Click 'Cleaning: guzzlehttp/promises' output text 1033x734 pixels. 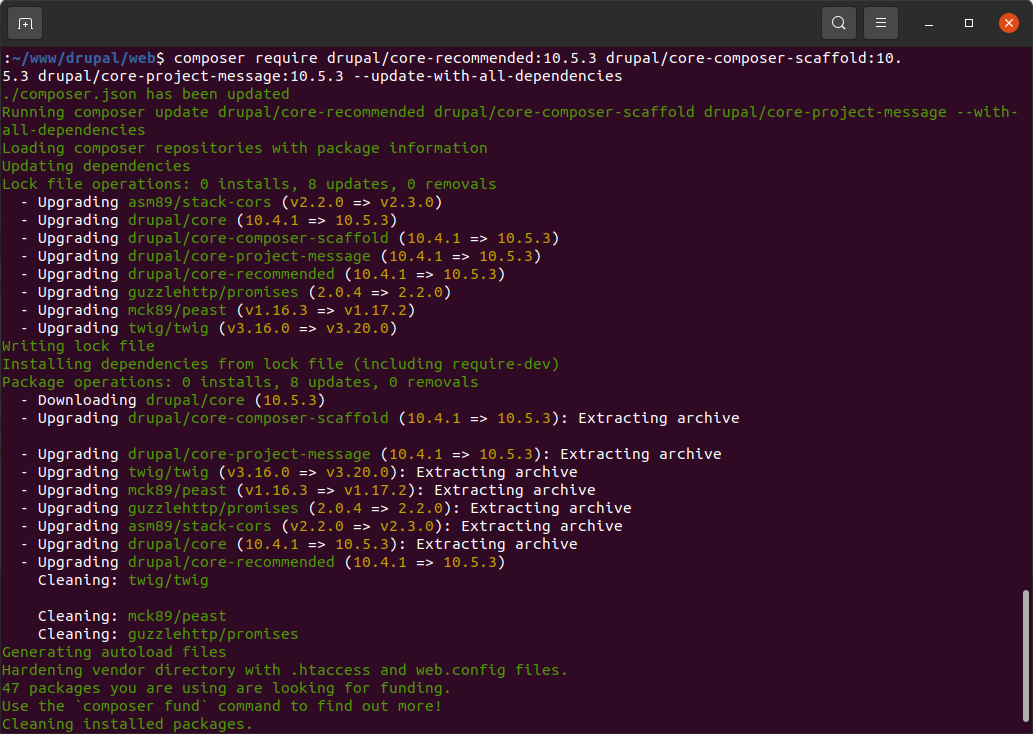pos(168,634)
